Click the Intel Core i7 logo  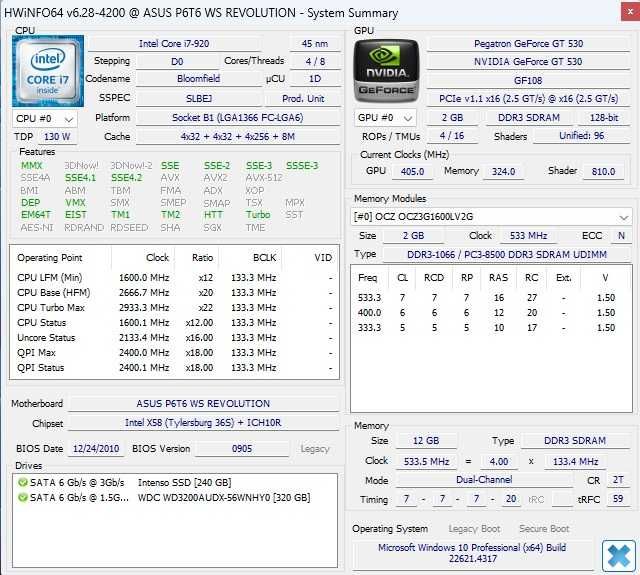tap(48, 71)
